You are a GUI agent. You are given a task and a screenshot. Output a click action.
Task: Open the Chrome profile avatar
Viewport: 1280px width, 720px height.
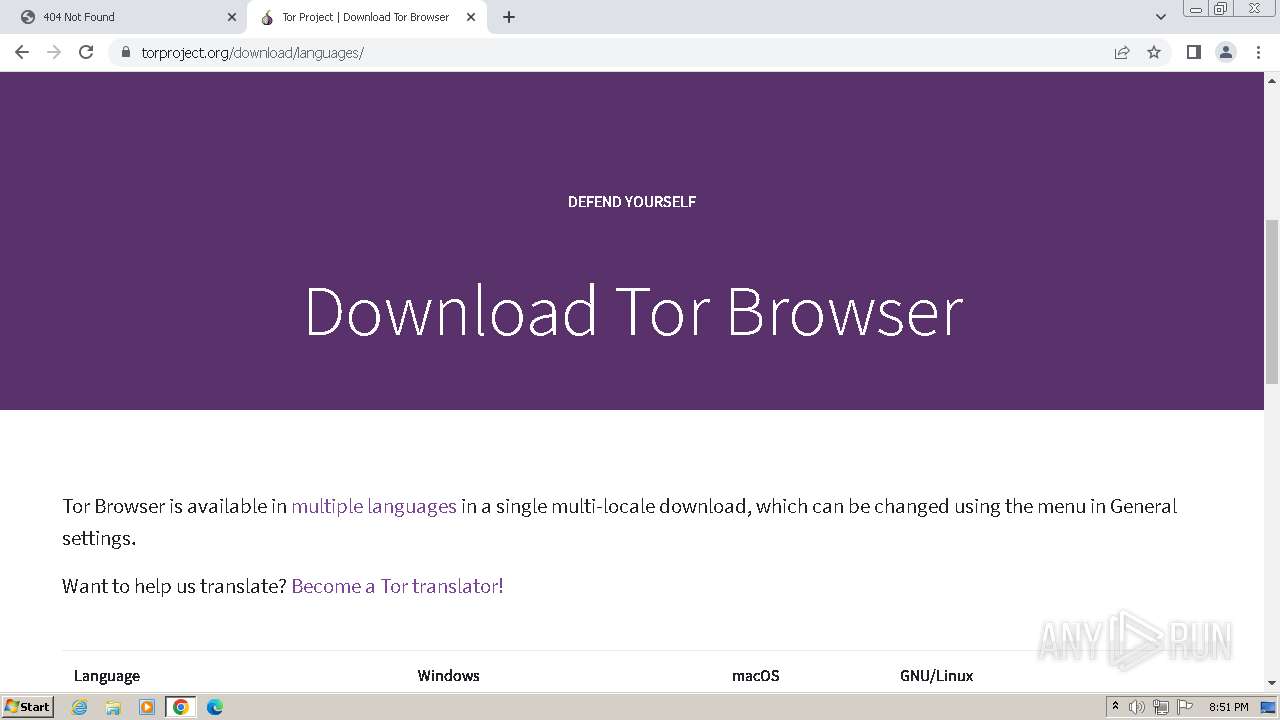(x=1226, y=52)
